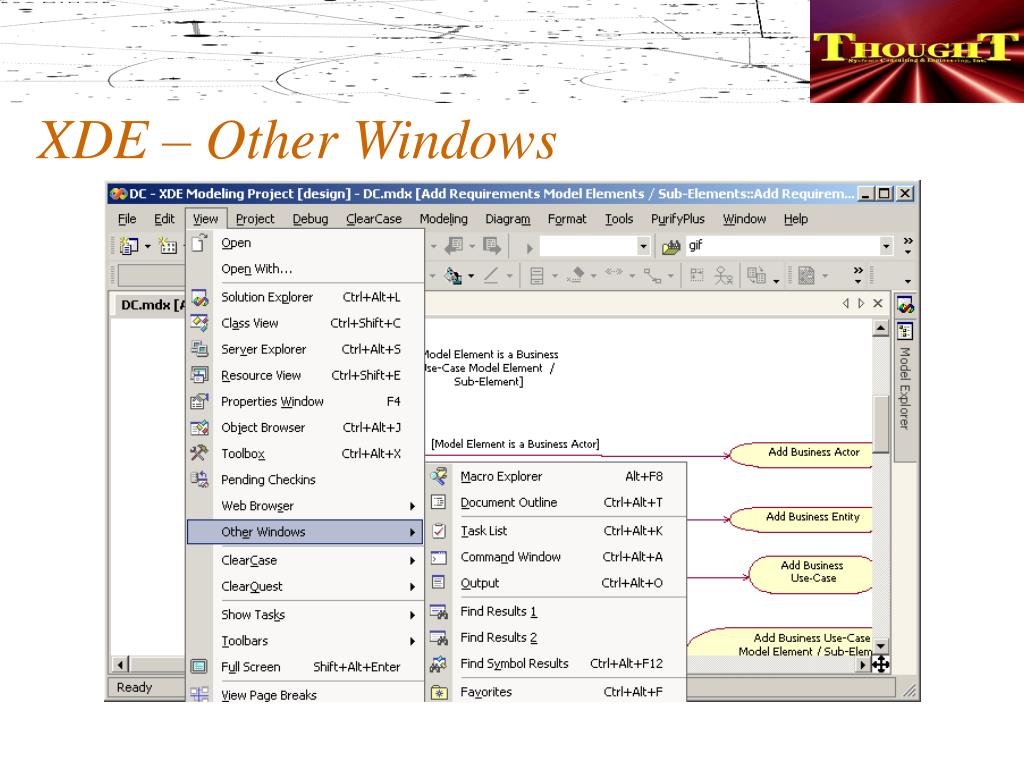This screenshot has width=1024, height=768.
Task: Click the Model Explorer vertical tab
Action: coord(904,389)
